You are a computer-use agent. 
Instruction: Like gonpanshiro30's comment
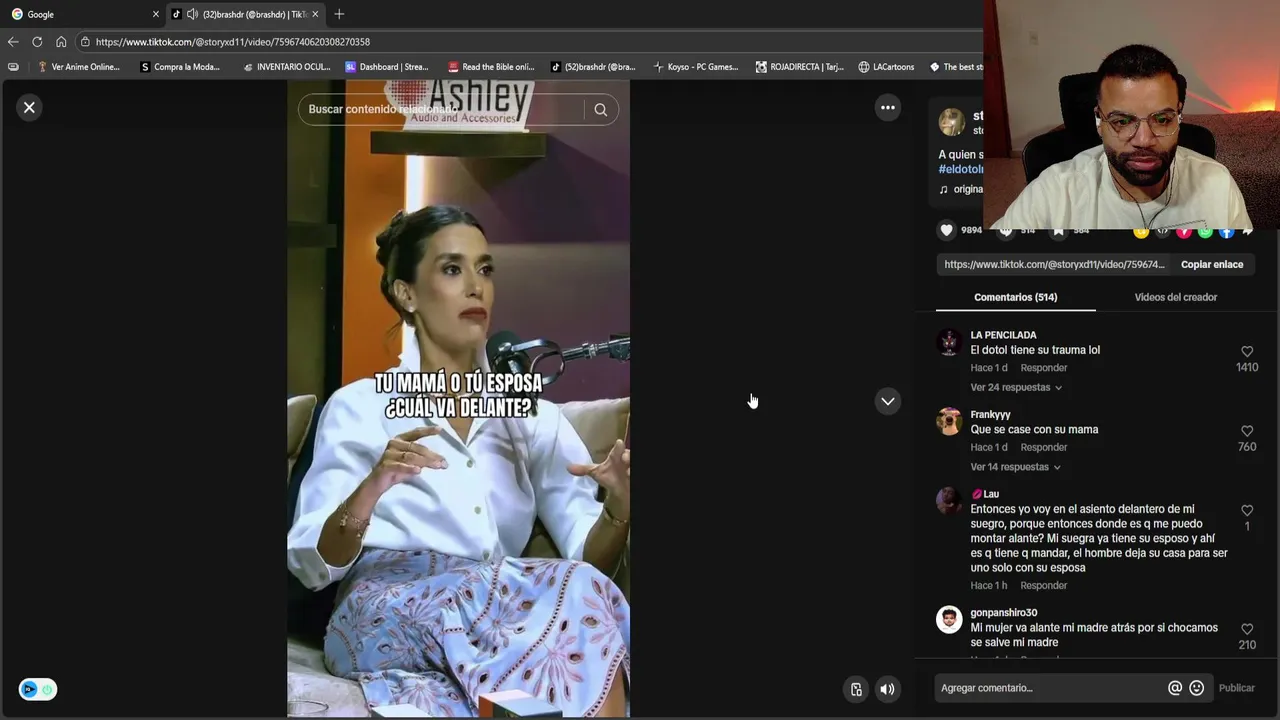coord(1247,629)
